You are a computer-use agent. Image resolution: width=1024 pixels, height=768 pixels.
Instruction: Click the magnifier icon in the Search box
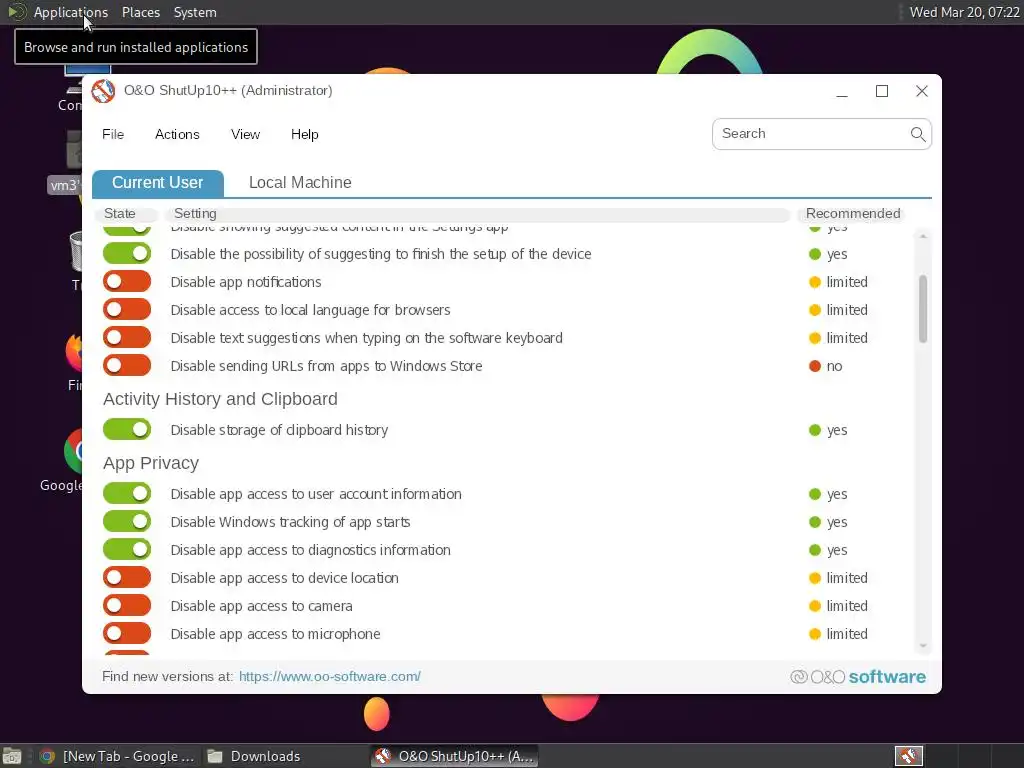tap(918, 134)
